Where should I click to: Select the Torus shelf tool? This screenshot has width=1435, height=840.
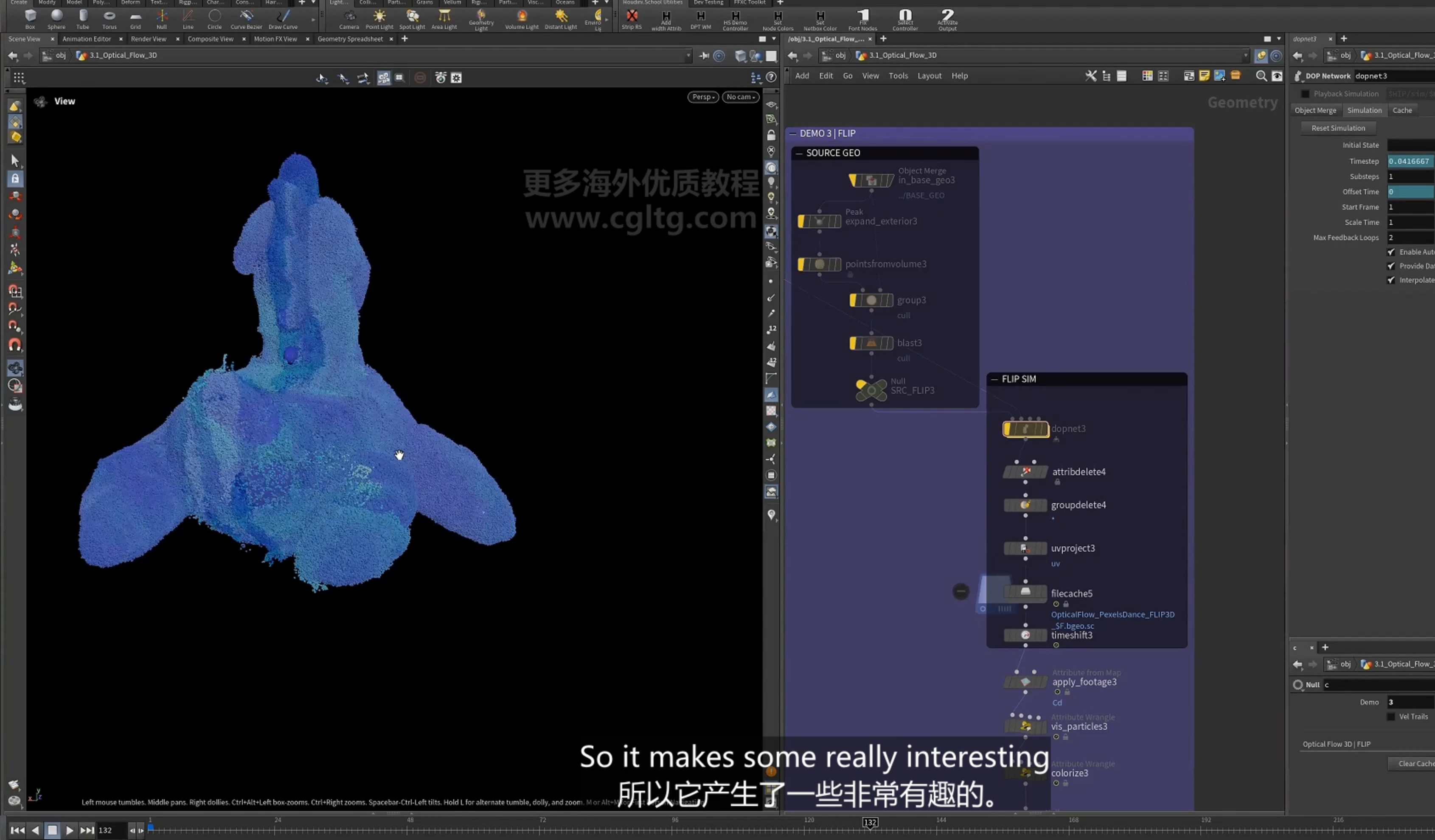tap(110, 19)
